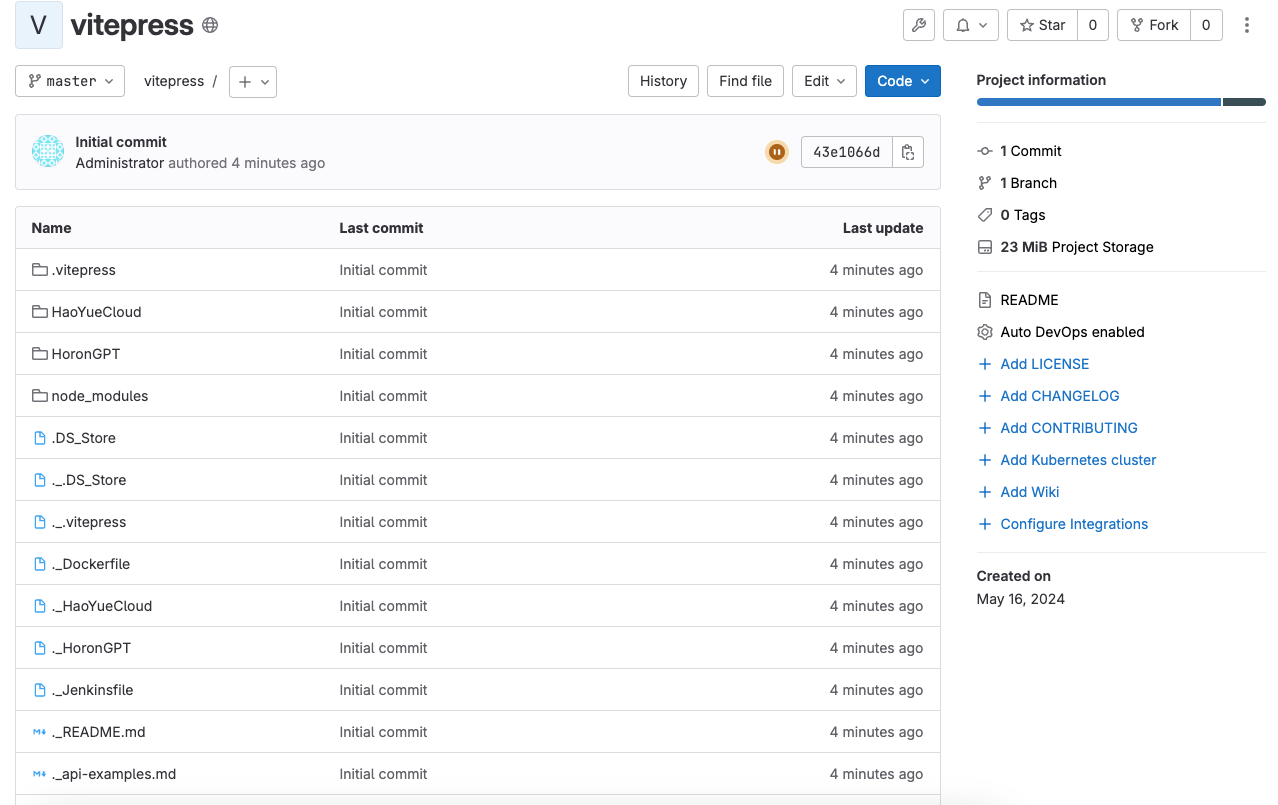Click the Administrator avatar on the commit

tap(48, 151)
